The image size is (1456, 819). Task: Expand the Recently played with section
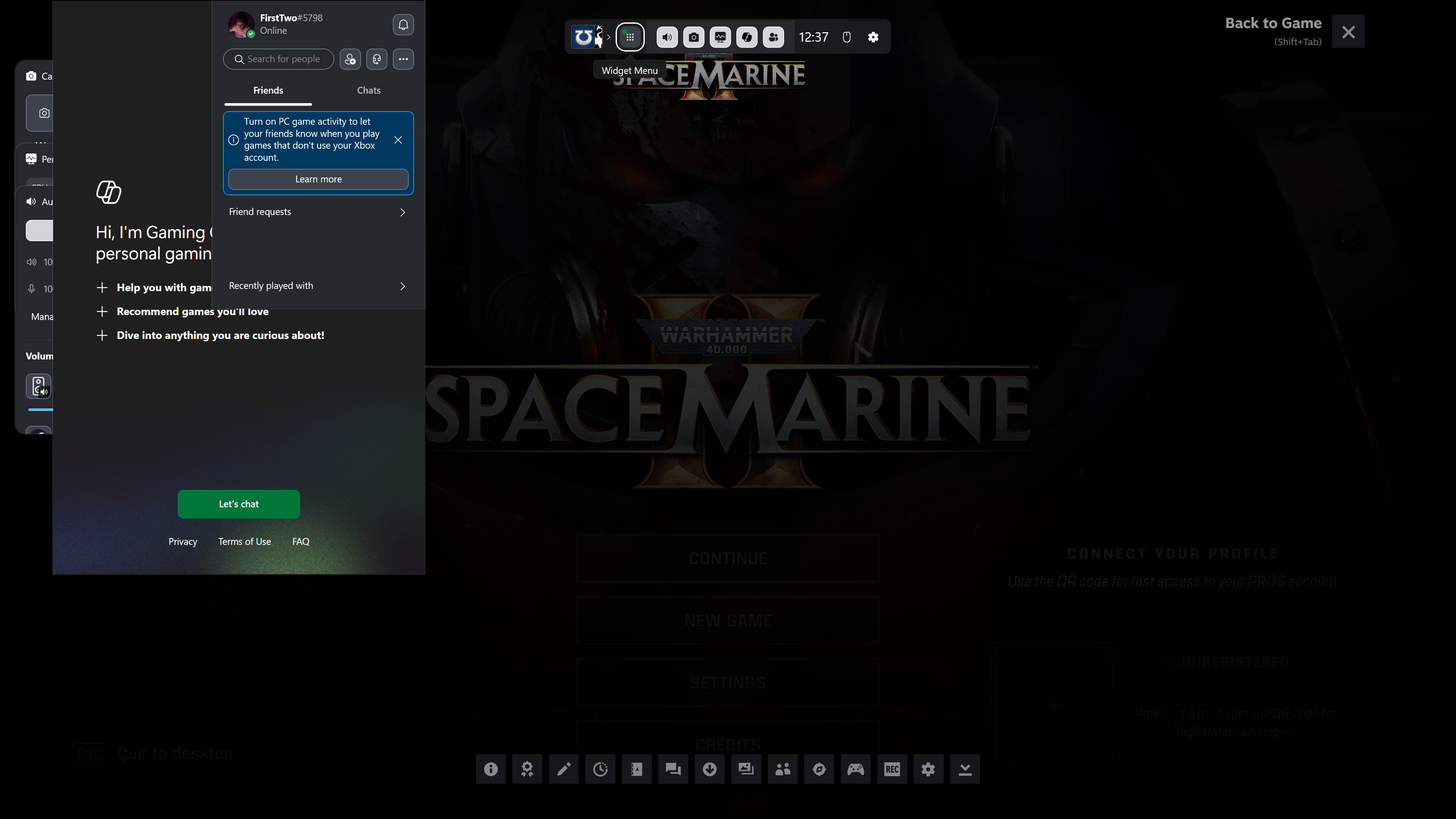click(318, 286)
